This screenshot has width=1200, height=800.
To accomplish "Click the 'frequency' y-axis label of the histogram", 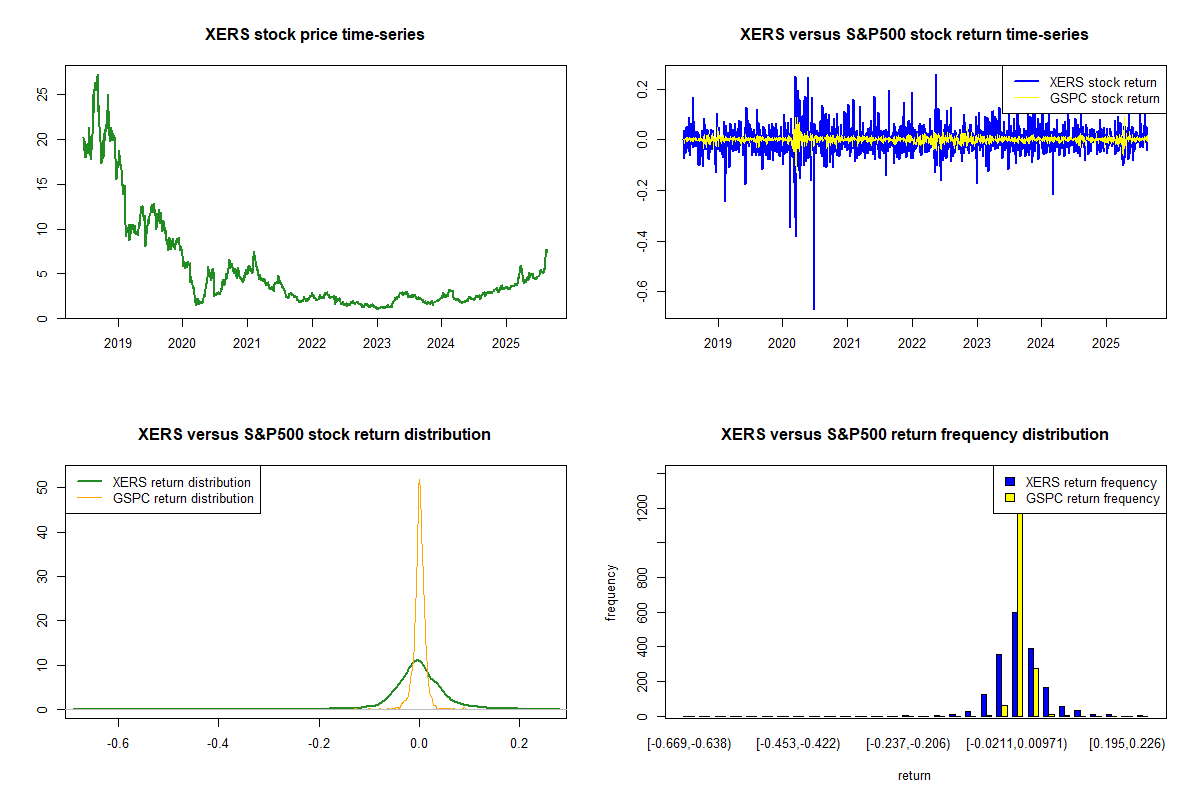I will [612, 593].
